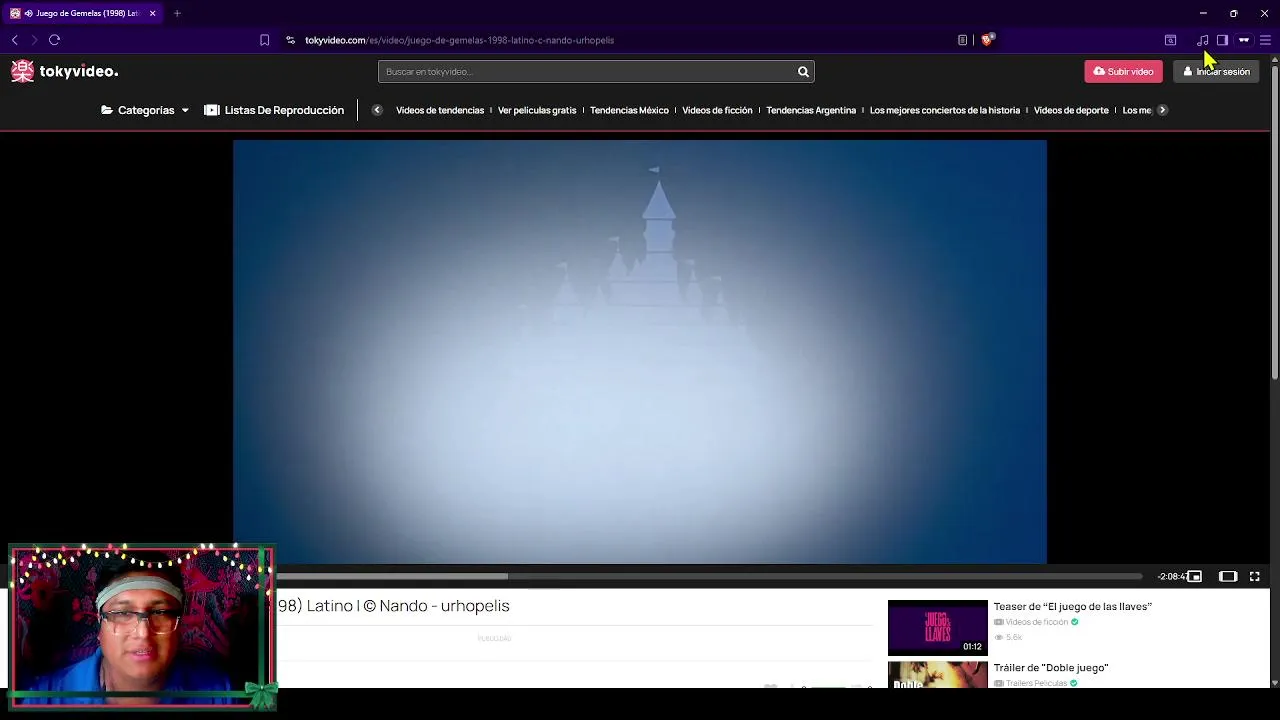The width and height of the screenshot is (1280, 720).
Task: Open Teaser de "El juego de las llaves" title
Action: click(1072, 607)
